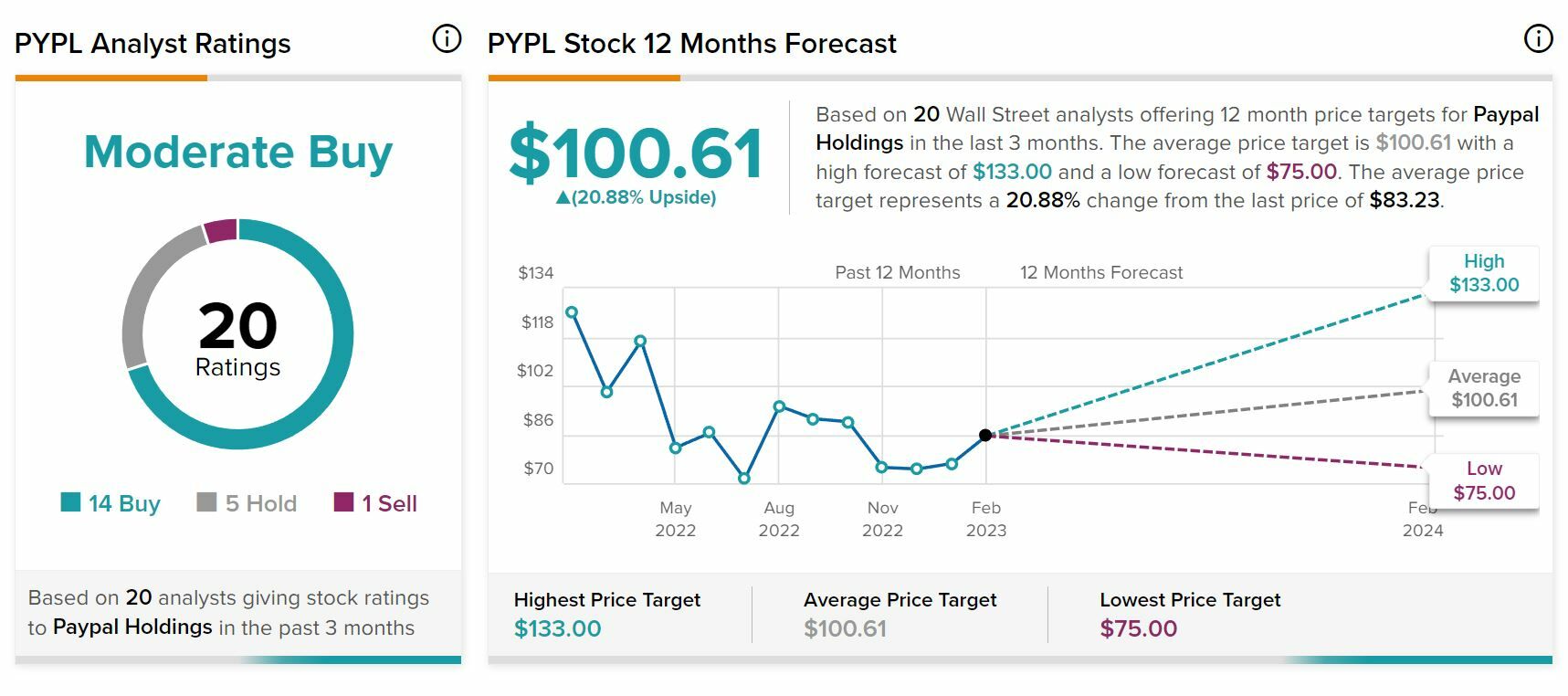Image resolution: width=1568 pixels, height=696 pixels.
Task: Click info icon beside 12 Months Forecast
Action: coord(1539,39)
